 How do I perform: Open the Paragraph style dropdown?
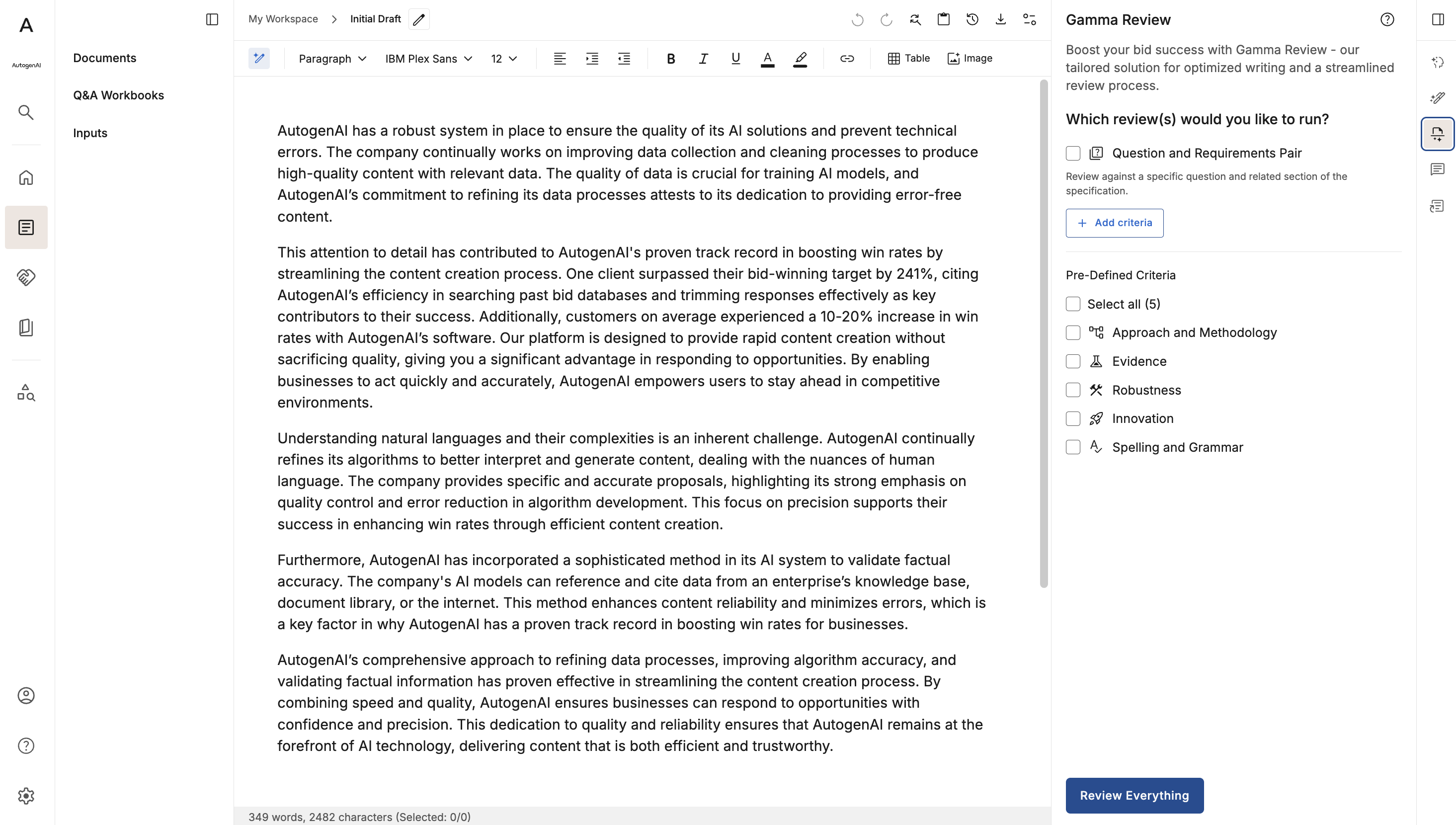(332, 58)
